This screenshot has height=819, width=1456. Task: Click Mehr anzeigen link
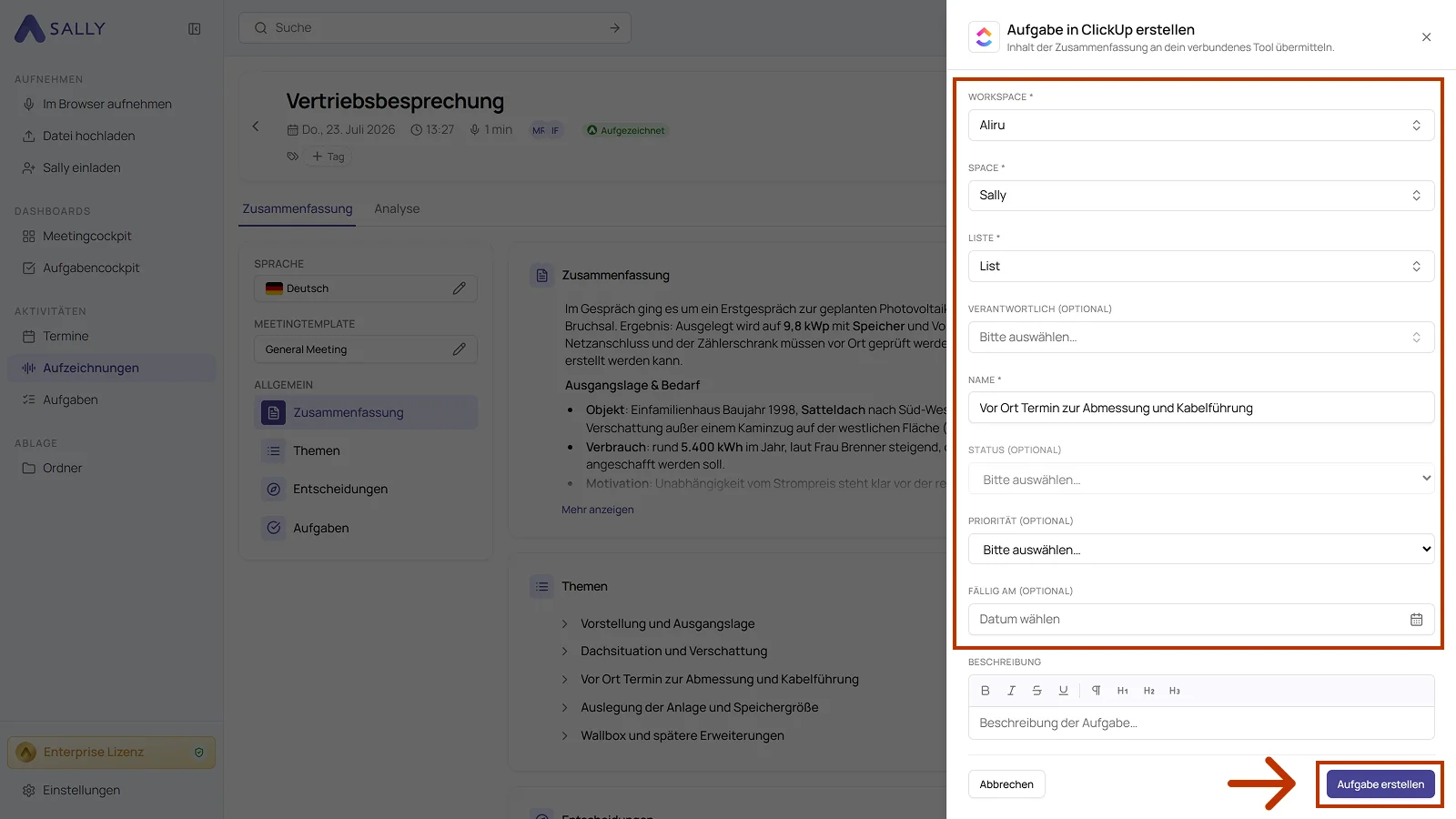[598, 511]
